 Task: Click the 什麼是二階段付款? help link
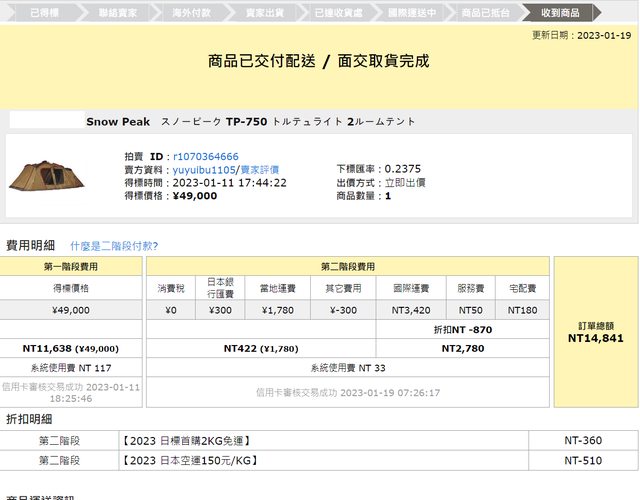[114, 245]
